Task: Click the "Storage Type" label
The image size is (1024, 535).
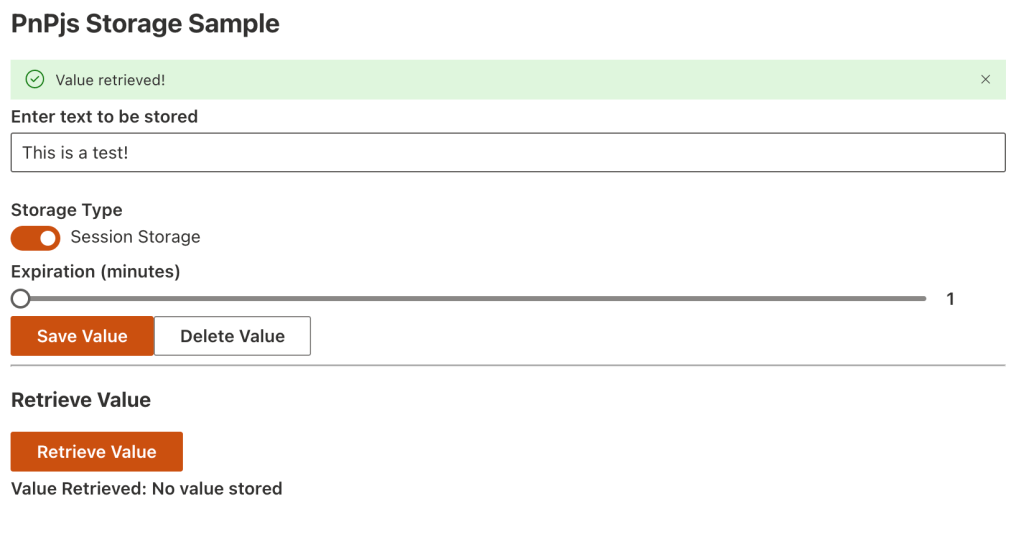Action: pyautogui.click(x=66, y=210)
